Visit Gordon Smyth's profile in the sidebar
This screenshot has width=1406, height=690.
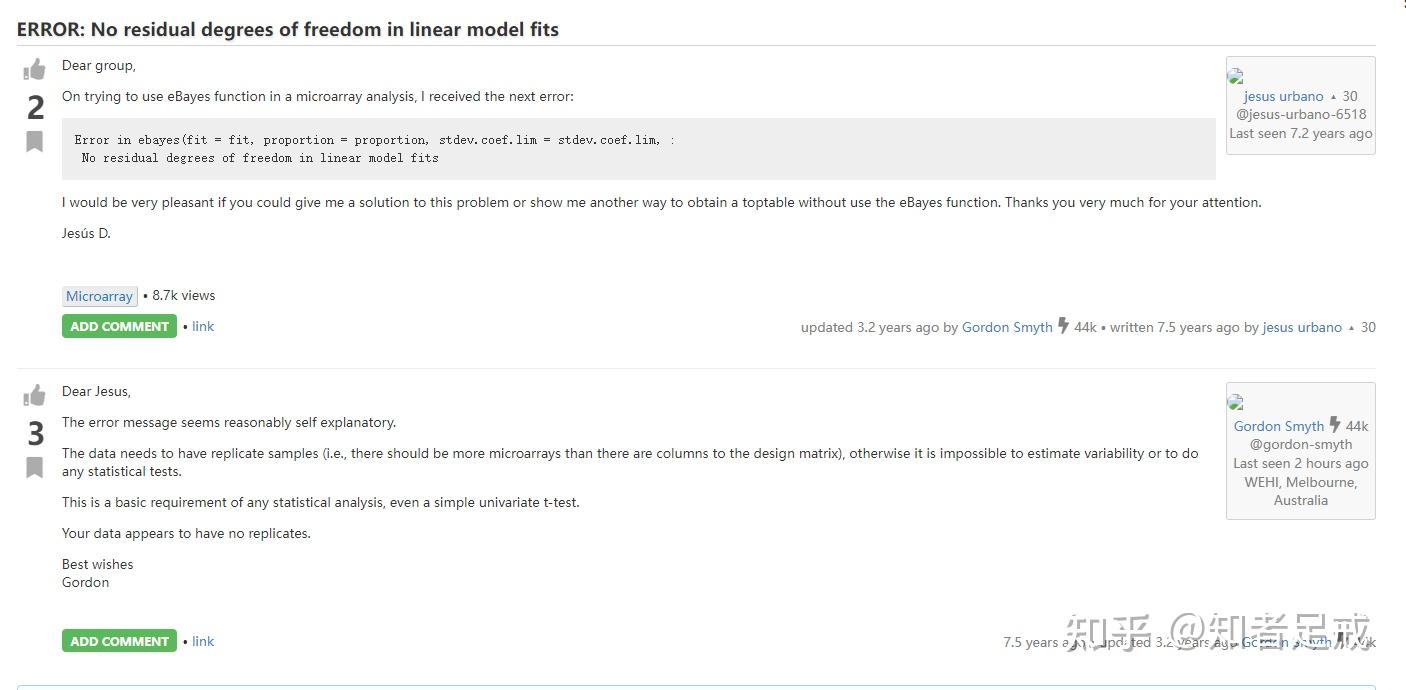(x=1278, y=425)
